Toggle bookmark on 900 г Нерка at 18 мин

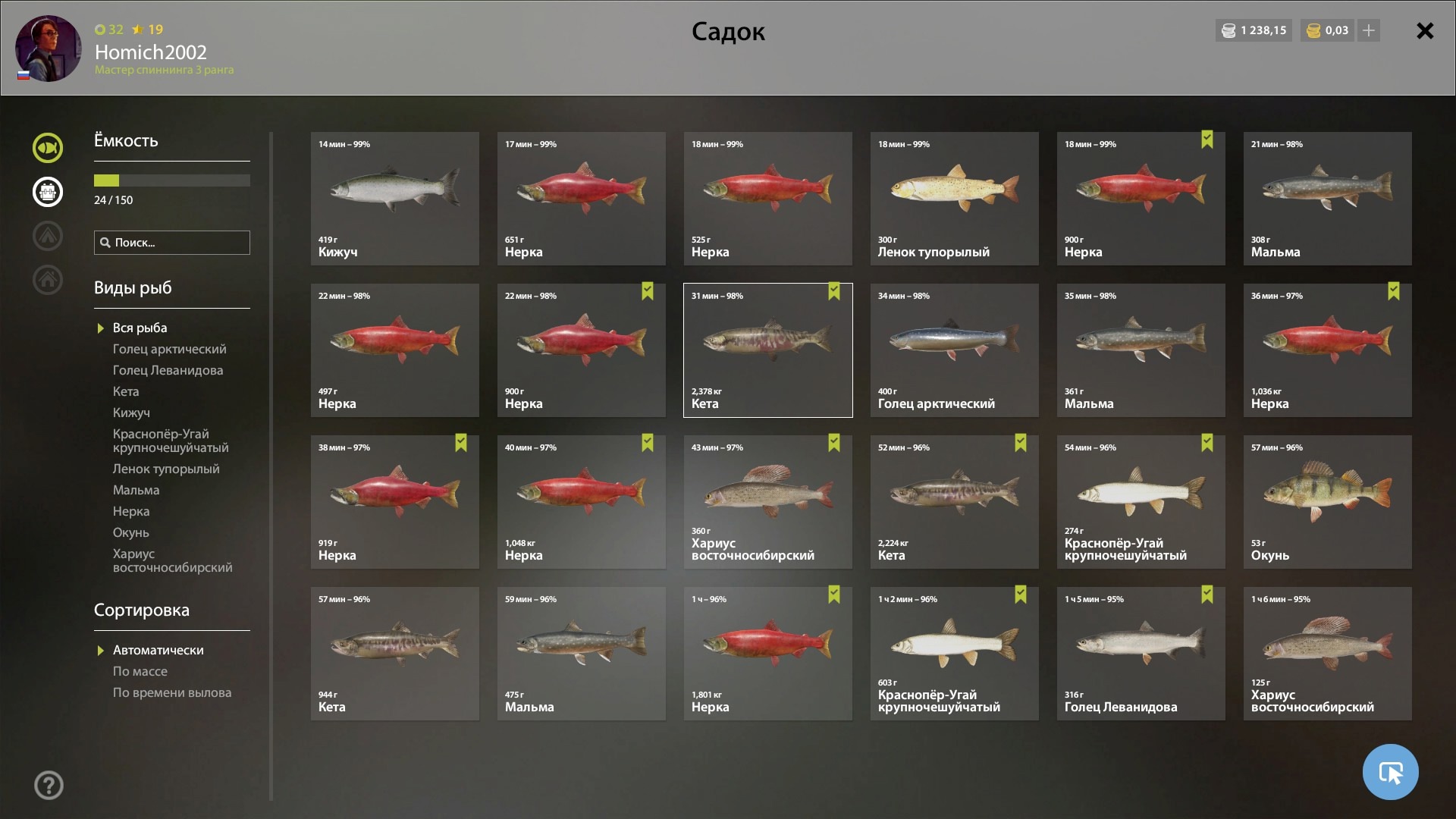(x=1207, y=140)
